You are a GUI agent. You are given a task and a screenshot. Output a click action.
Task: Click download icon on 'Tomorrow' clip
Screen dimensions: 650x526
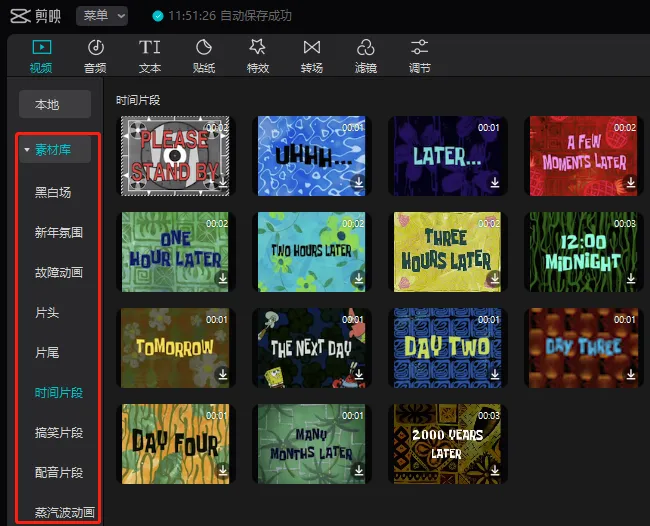[223, 374]
